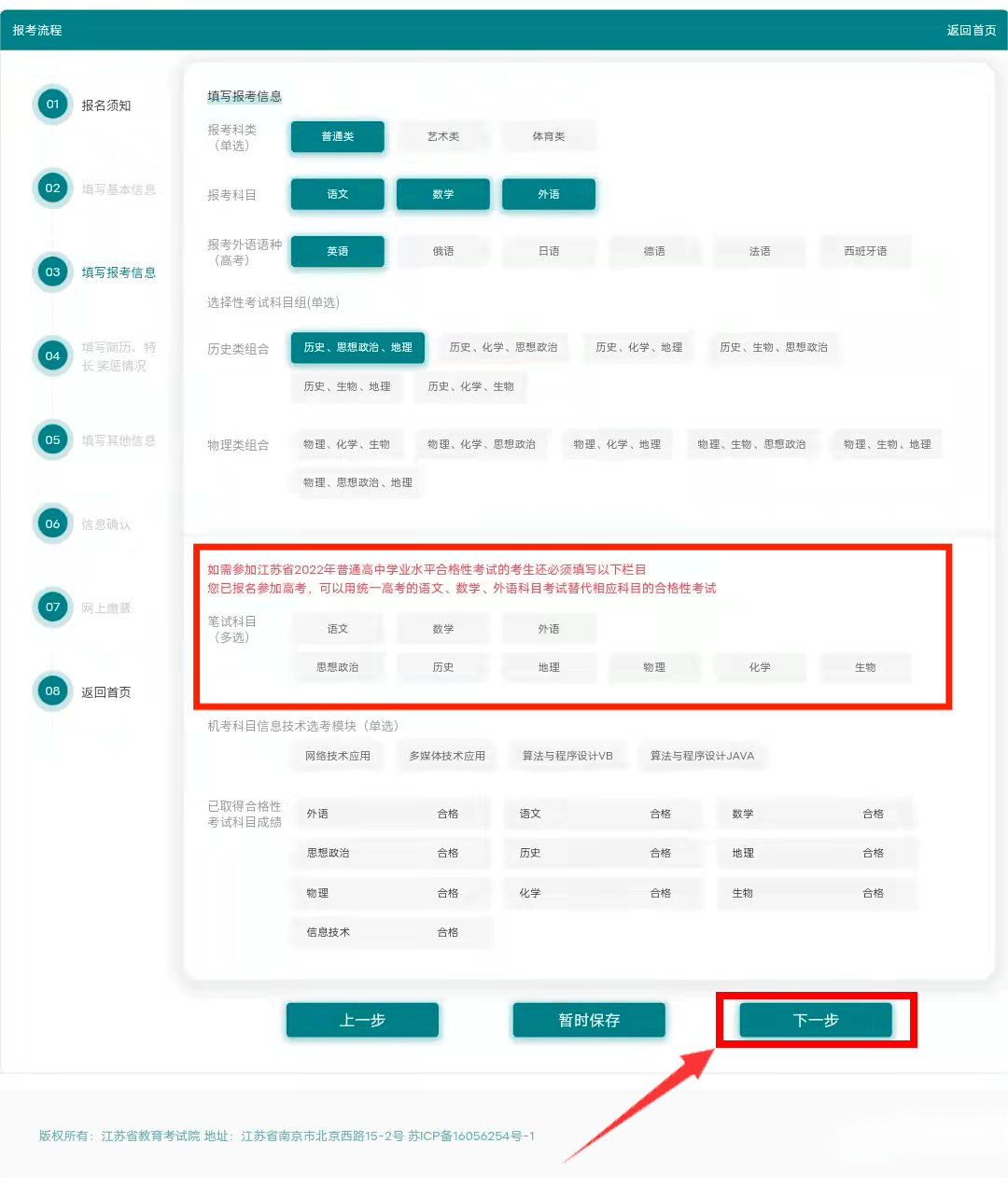Click the step 05 circle icon
This screenshot has width=1008, height=1185.
(52, 439)
